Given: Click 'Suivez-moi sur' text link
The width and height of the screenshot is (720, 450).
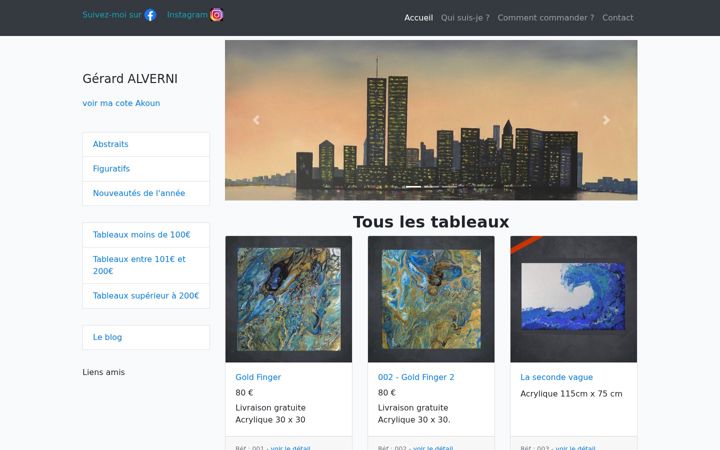Looking at the screenshot, I should tap(112, 15).
